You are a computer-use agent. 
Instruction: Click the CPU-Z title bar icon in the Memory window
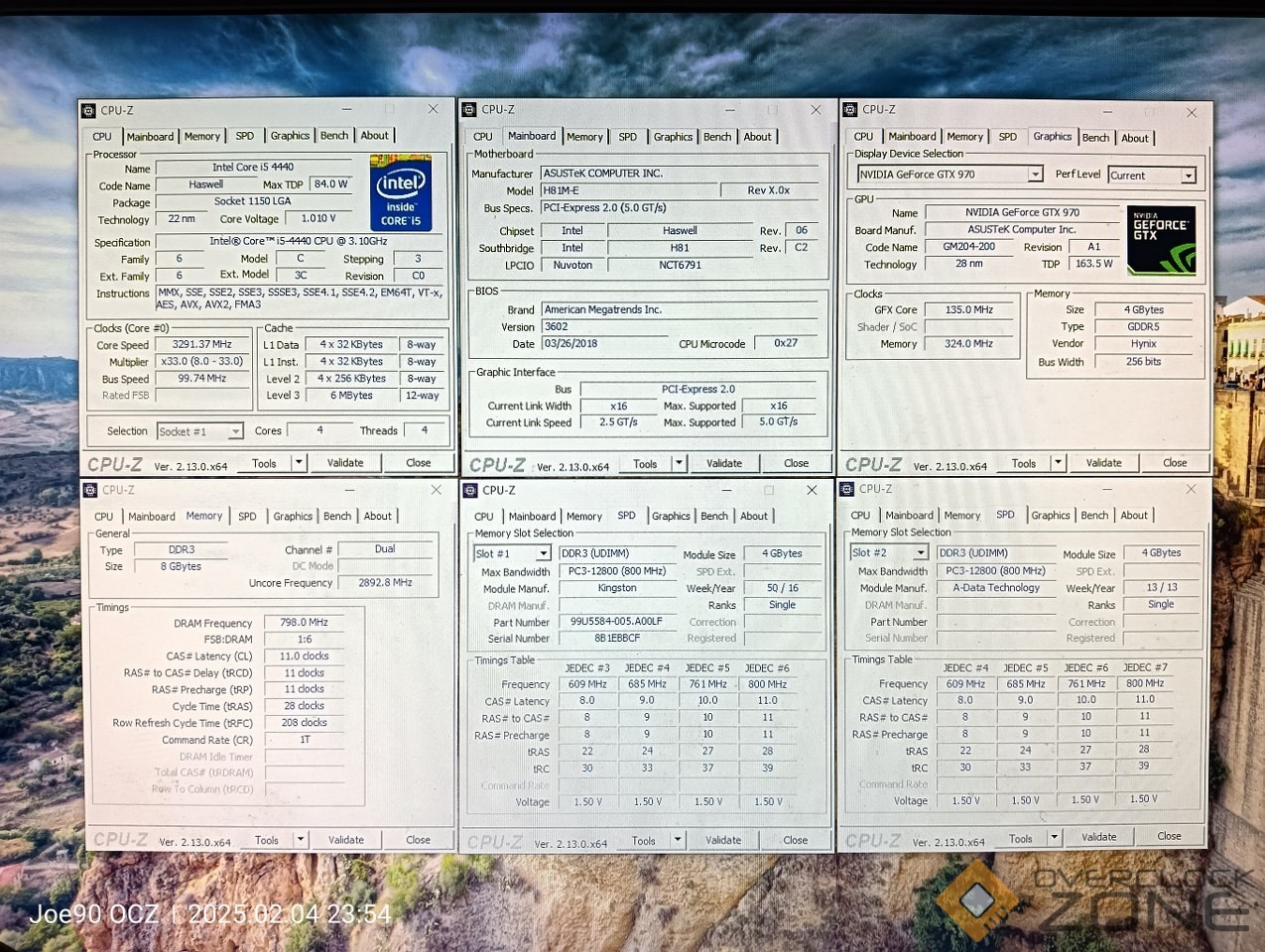pyautogui.click(x=90, y=490)
